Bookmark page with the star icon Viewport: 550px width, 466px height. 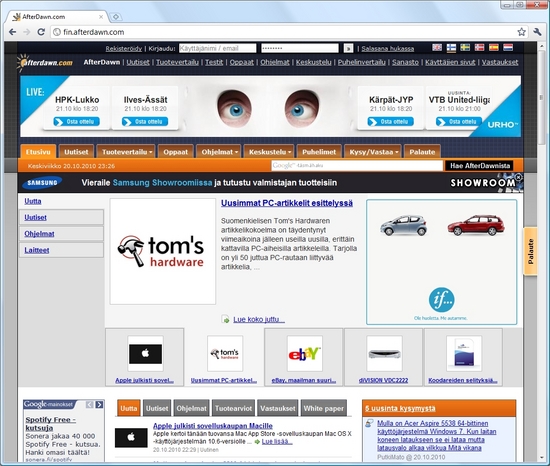[x=521, y=32]
